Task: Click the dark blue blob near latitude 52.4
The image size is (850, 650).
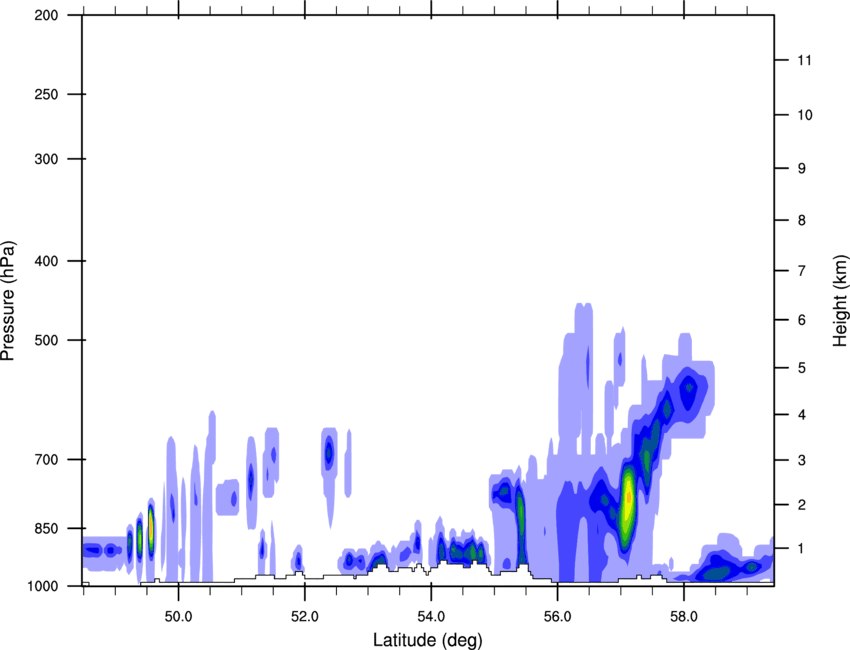Action: click(329, 452)
